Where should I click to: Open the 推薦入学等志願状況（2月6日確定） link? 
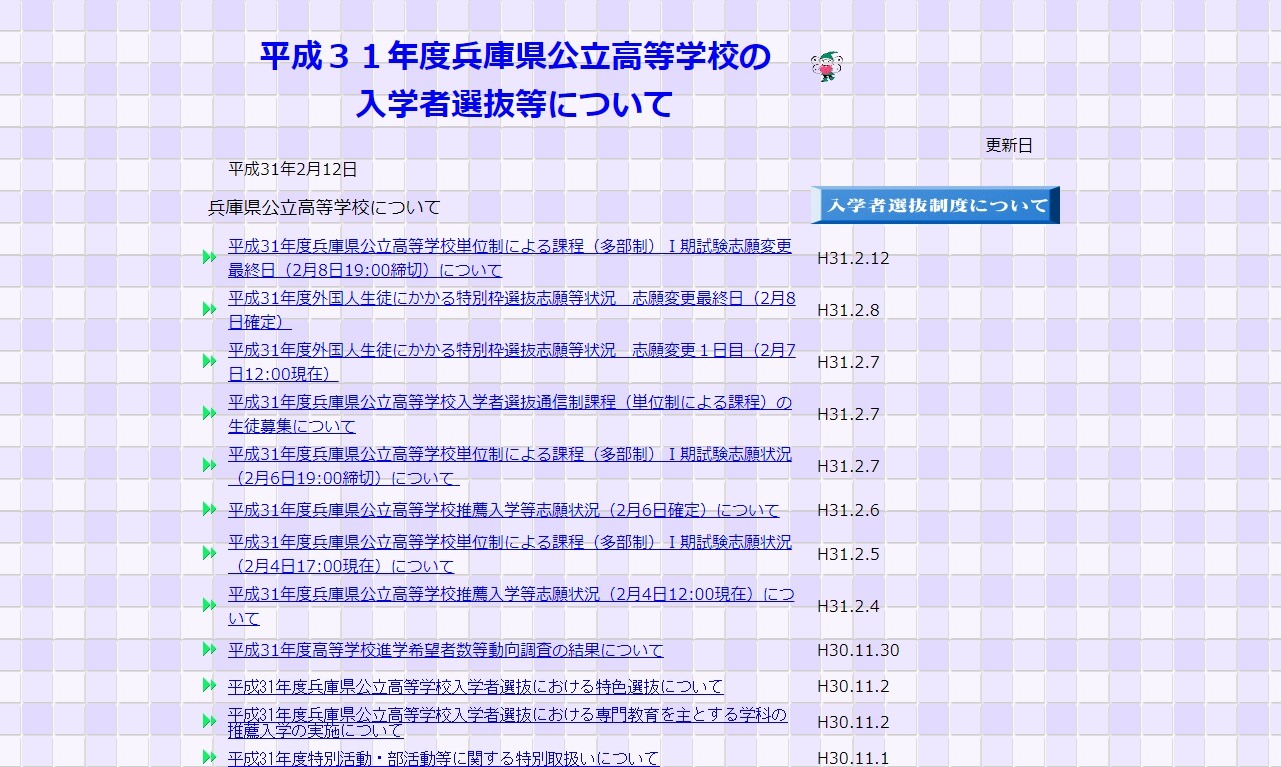click(502, 510)
